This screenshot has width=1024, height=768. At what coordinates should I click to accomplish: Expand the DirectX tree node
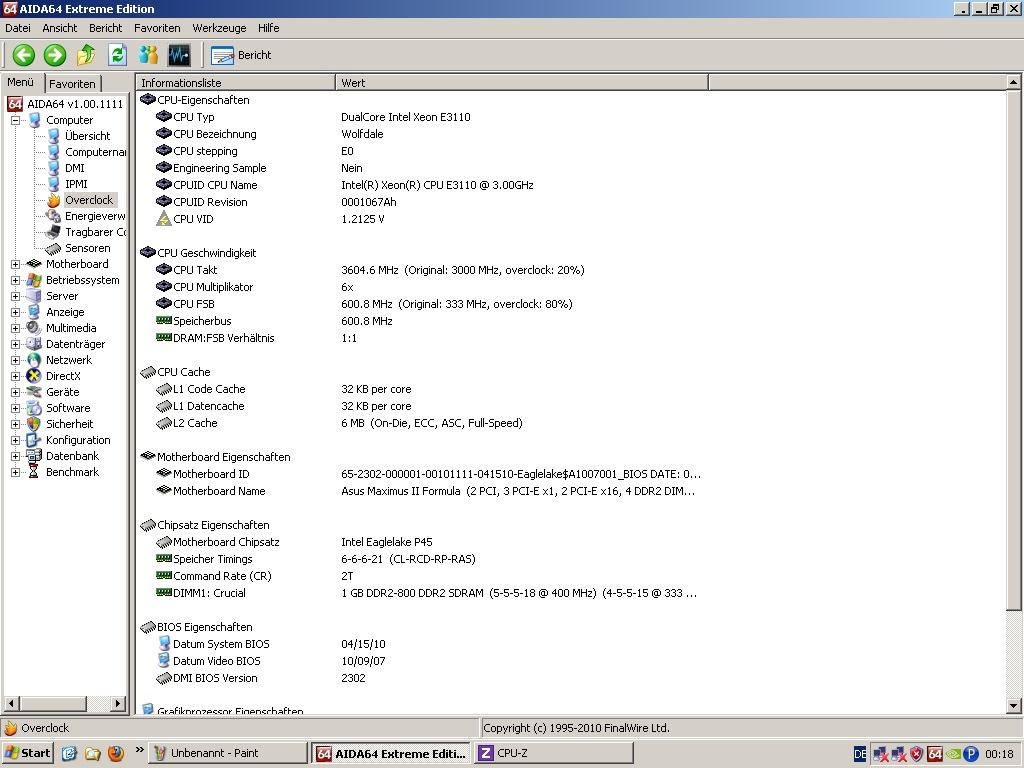click(x=15, y=376)
